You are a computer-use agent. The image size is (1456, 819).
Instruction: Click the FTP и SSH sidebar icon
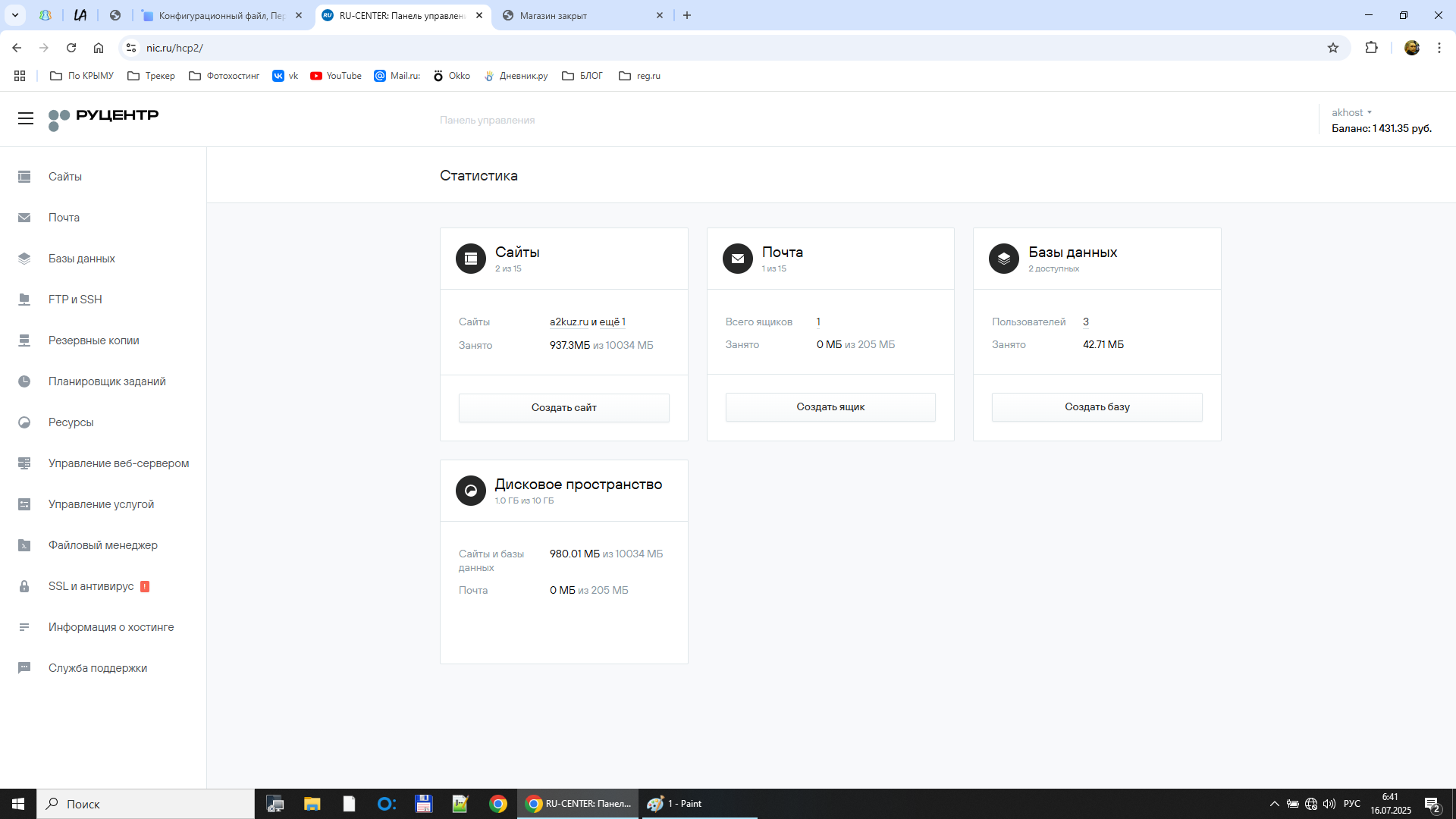(24, 300)
